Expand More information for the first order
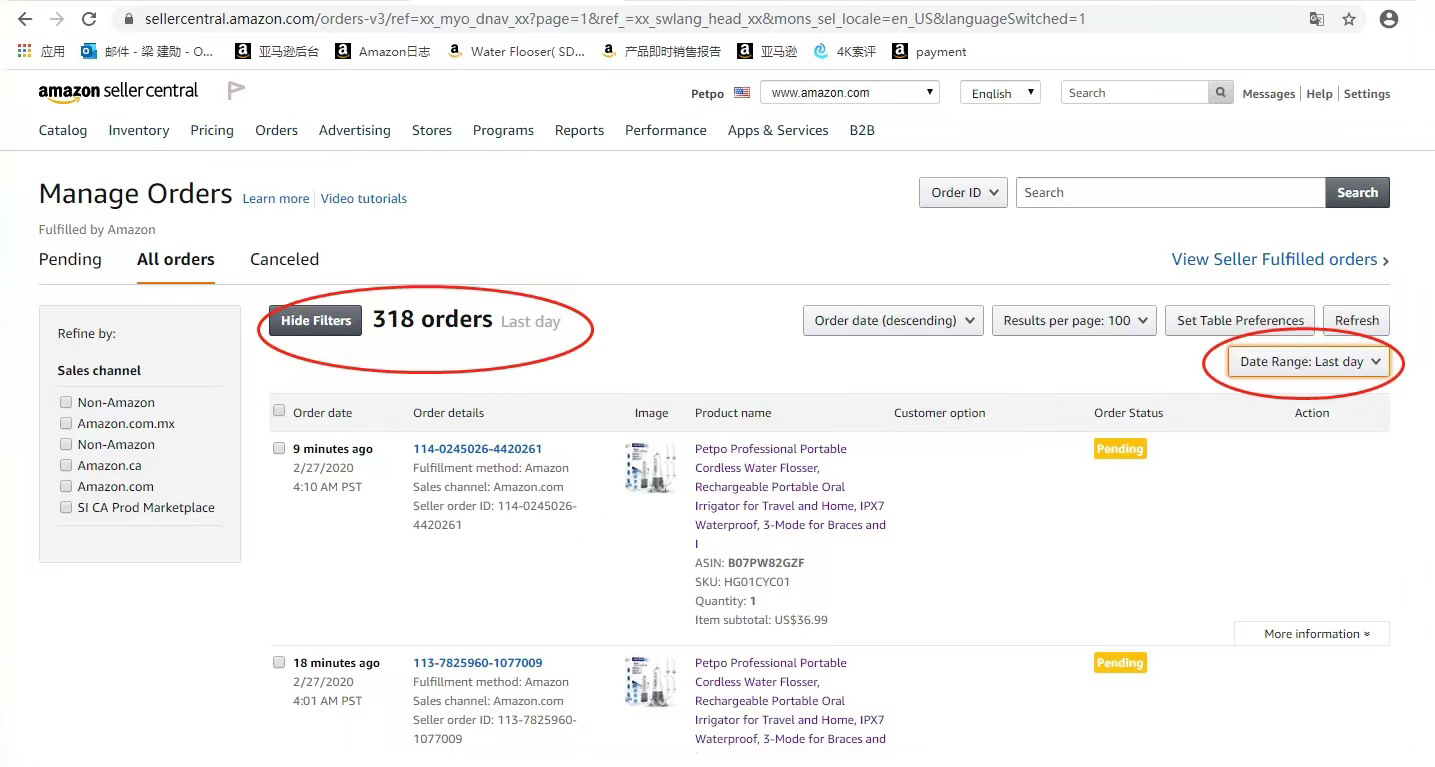1435x767 pixels. (1312, 634)
